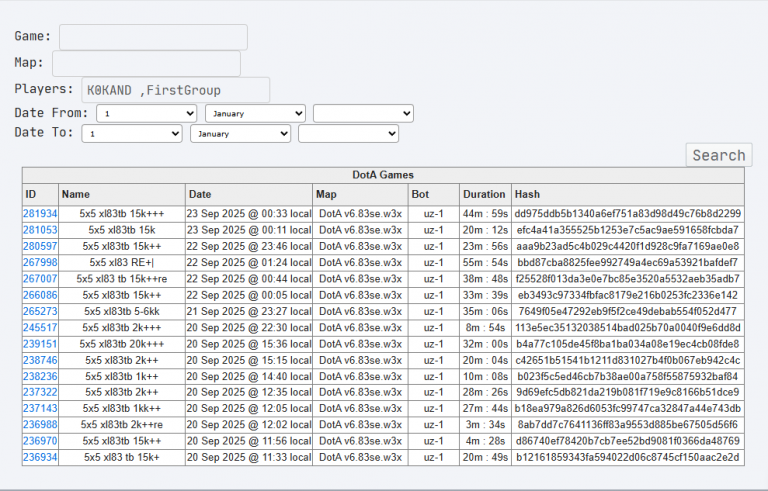
Task: Select hash starting with b4a77c105d
Action: (628, 344)
